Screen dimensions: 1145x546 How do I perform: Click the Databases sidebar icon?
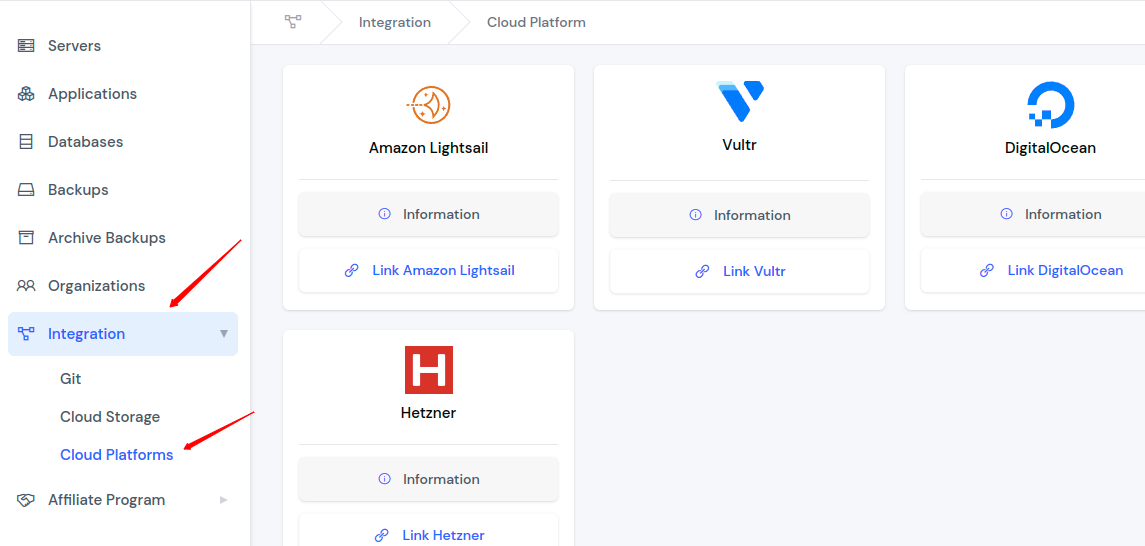(26, 142)
